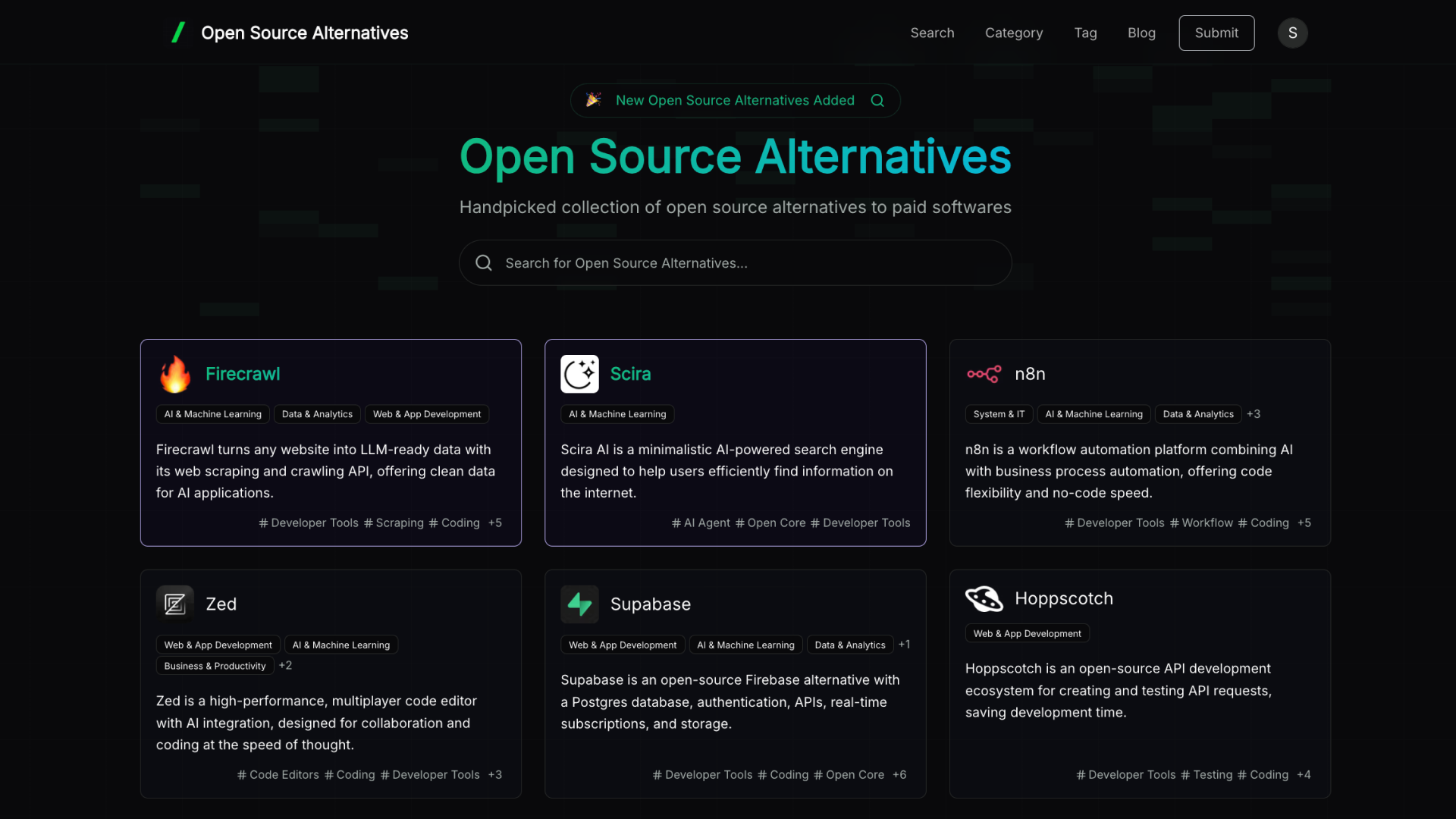Select n8n's Data & Analytics badge
The width and height of the screenshot is (1456, 819).
tap(1198, 414)
